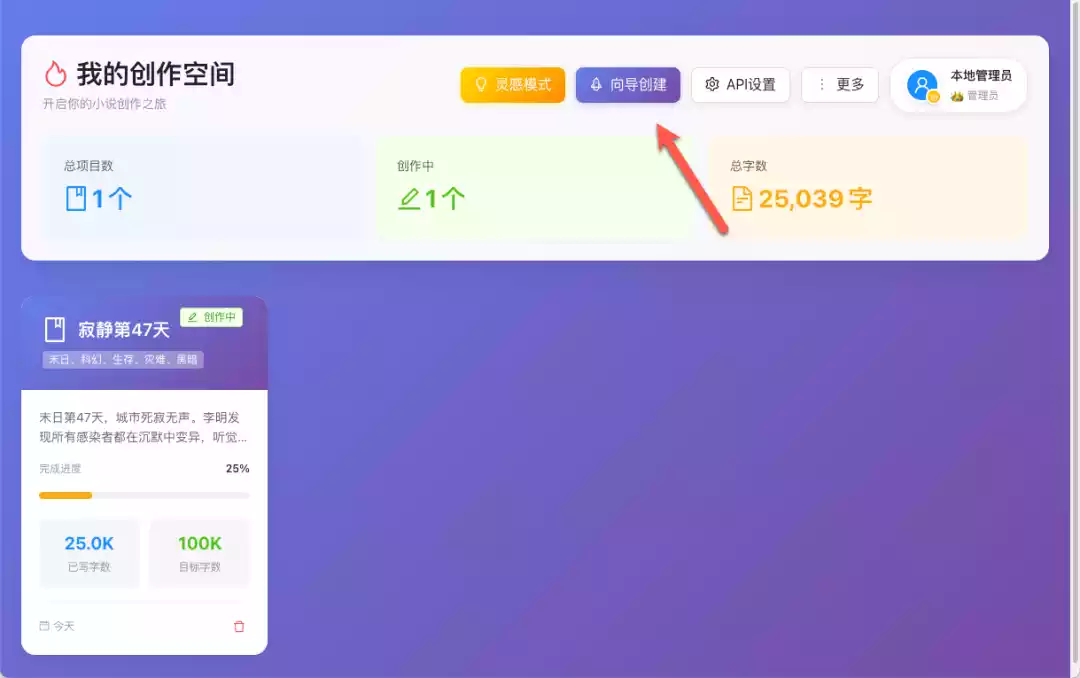Click the rocket icon in 向导创建
1080x678 pixels.
click(x=596, y=84)
